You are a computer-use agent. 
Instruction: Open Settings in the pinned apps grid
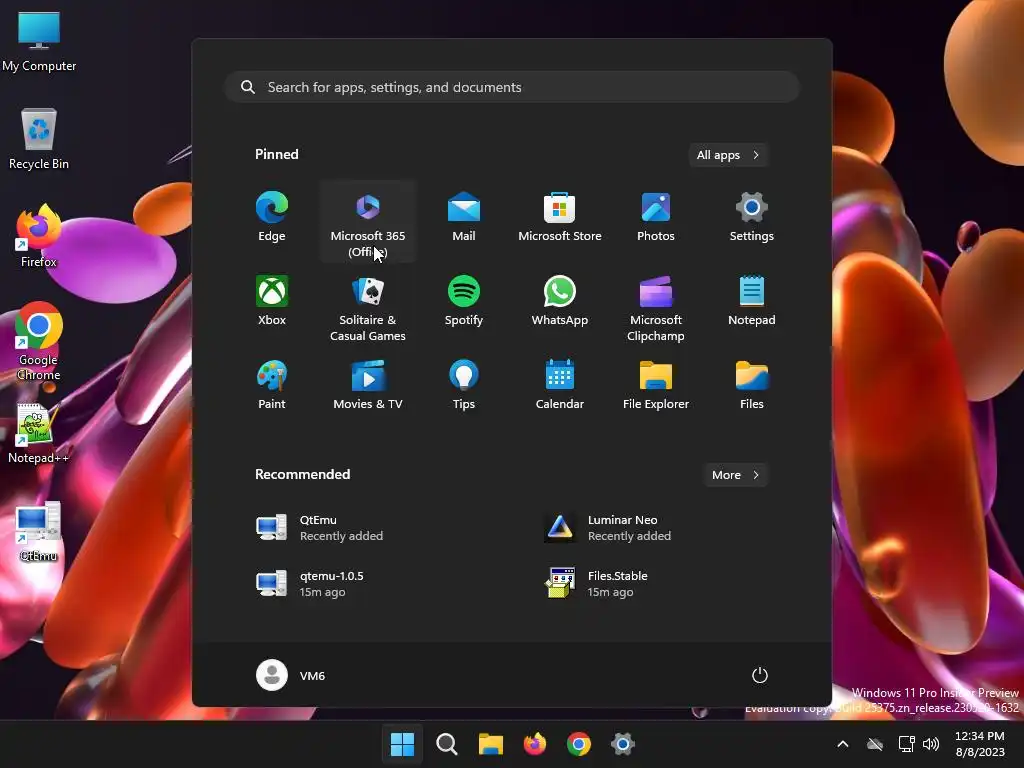click(x=752, y=219)
